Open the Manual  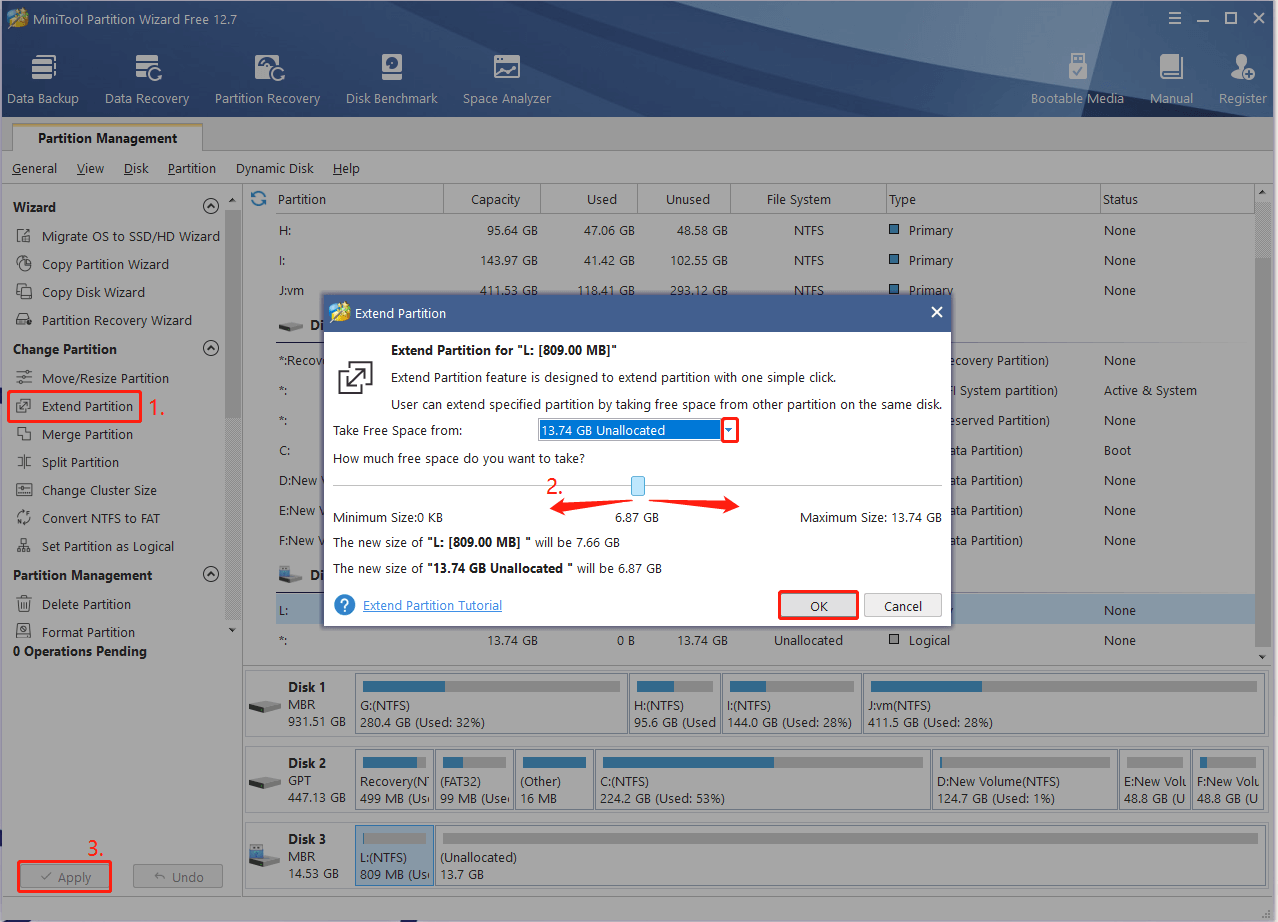pos(1171,80)
